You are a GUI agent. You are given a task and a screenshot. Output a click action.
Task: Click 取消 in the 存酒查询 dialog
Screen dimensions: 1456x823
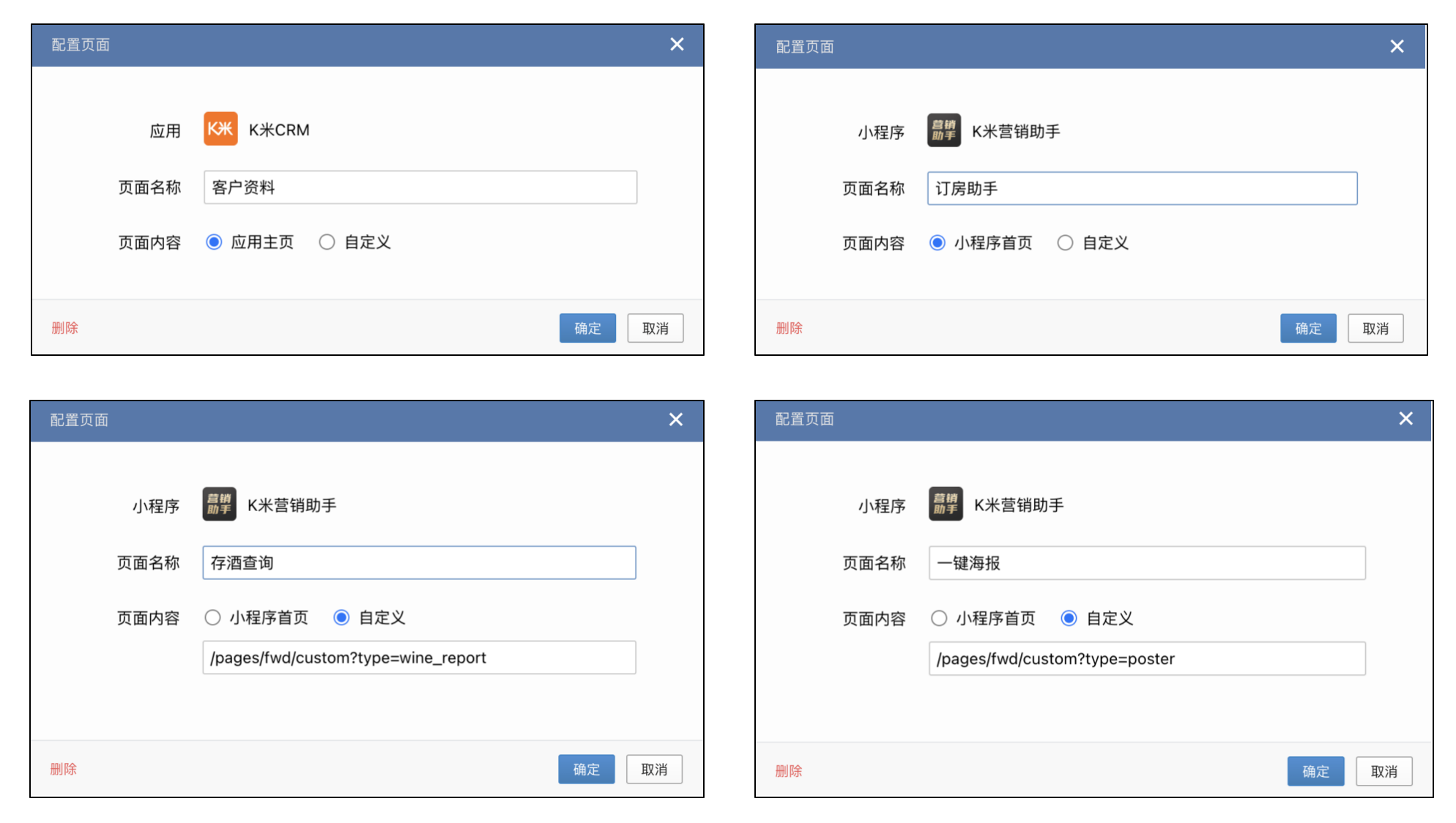pyautogui.click(x=654, y=770)
